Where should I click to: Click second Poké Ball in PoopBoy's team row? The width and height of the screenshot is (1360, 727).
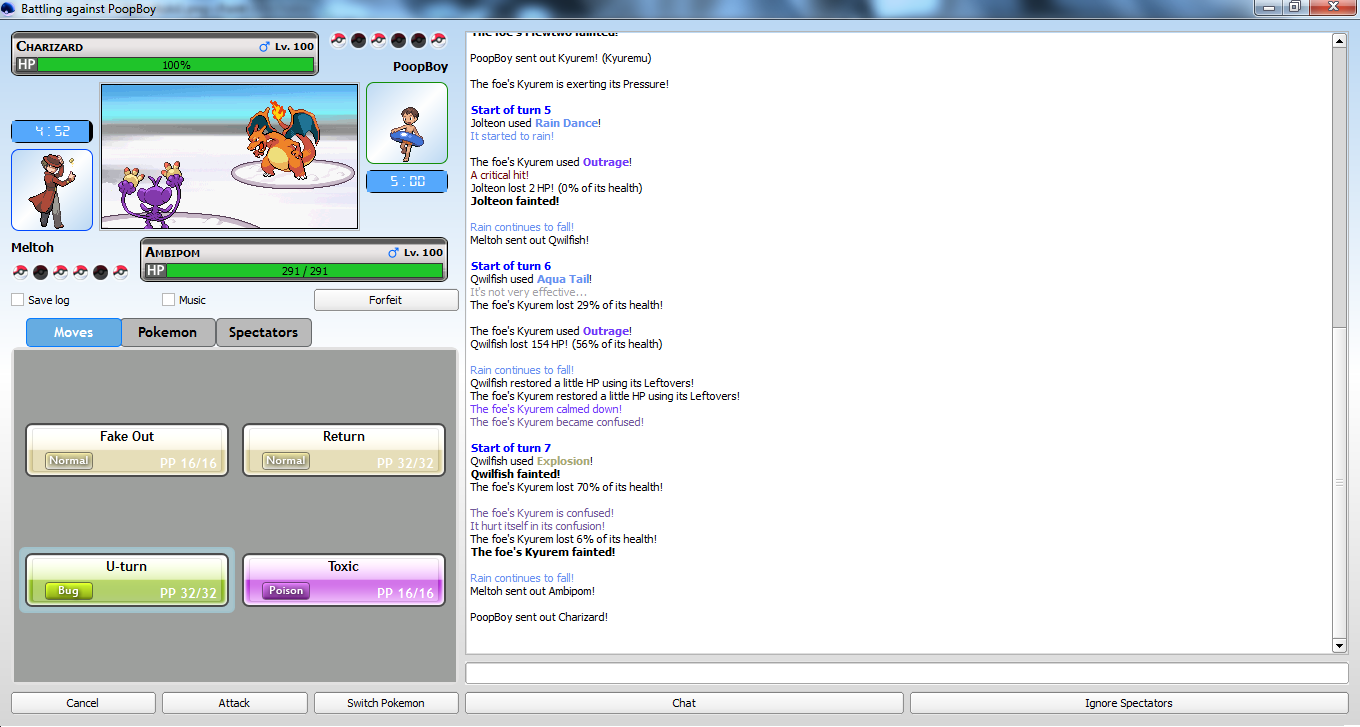(358, 41)
